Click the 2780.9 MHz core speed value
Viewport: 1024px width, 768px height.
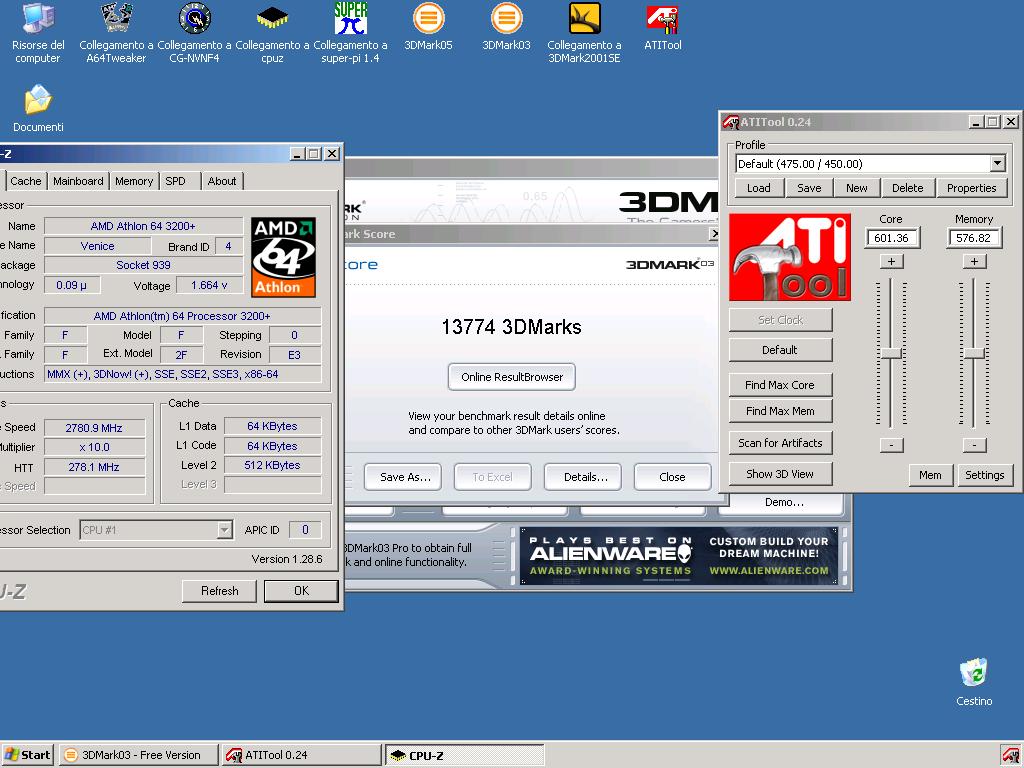94,428
